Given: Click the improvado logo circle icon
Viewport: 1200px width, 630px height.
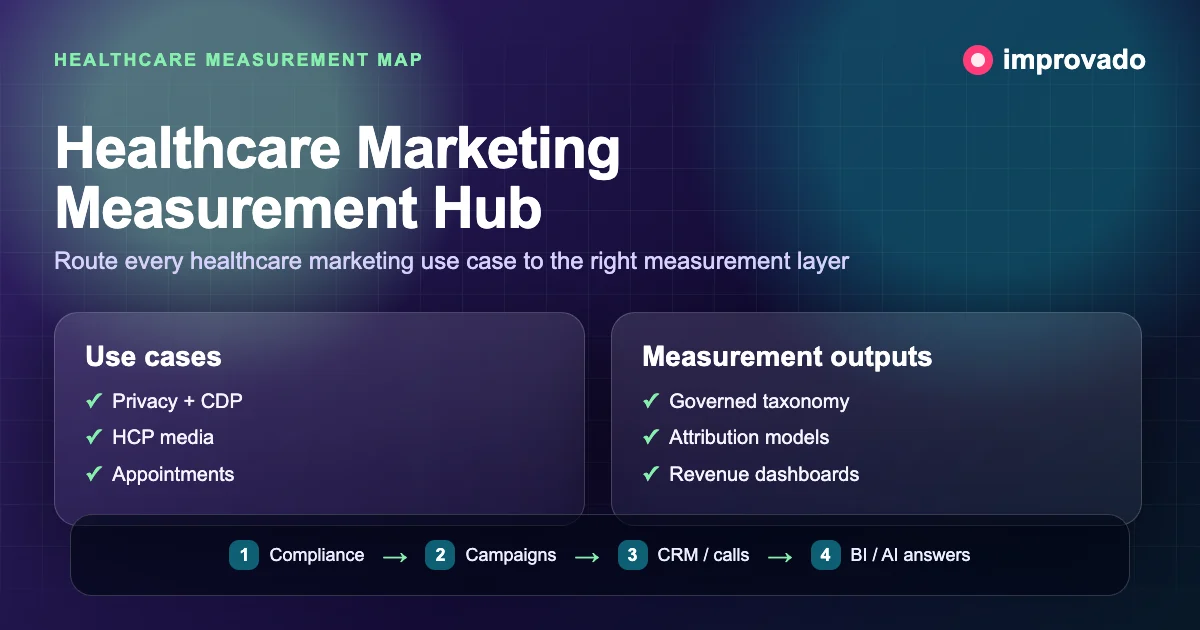Looking at the screenshot, I should tap(977, 60).
